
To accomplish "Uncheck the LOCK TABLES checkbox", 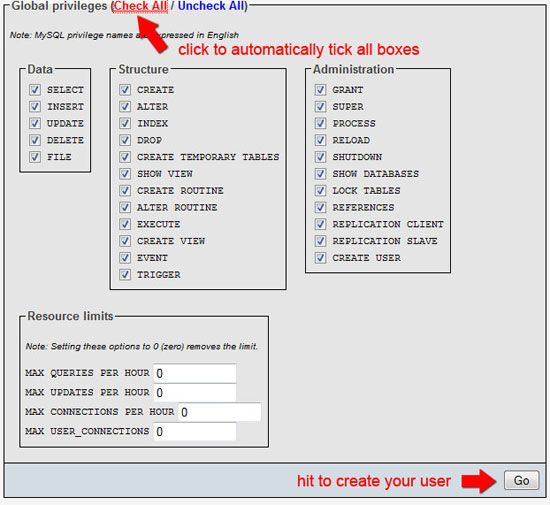I will [x=320, y=190].
